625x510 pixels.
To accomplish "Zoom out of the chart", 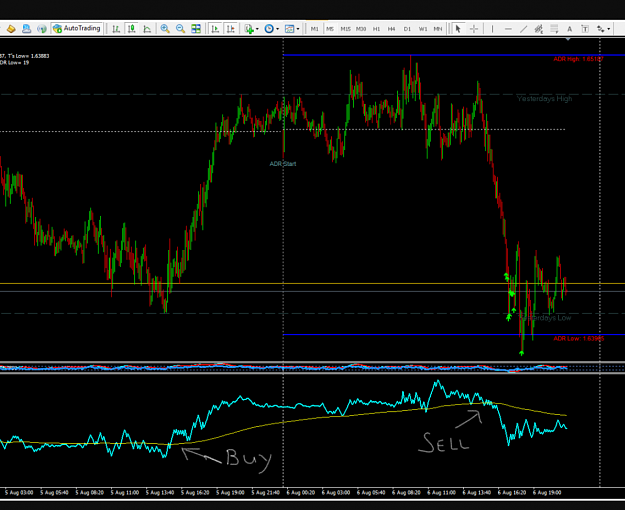I will point(180,29).
